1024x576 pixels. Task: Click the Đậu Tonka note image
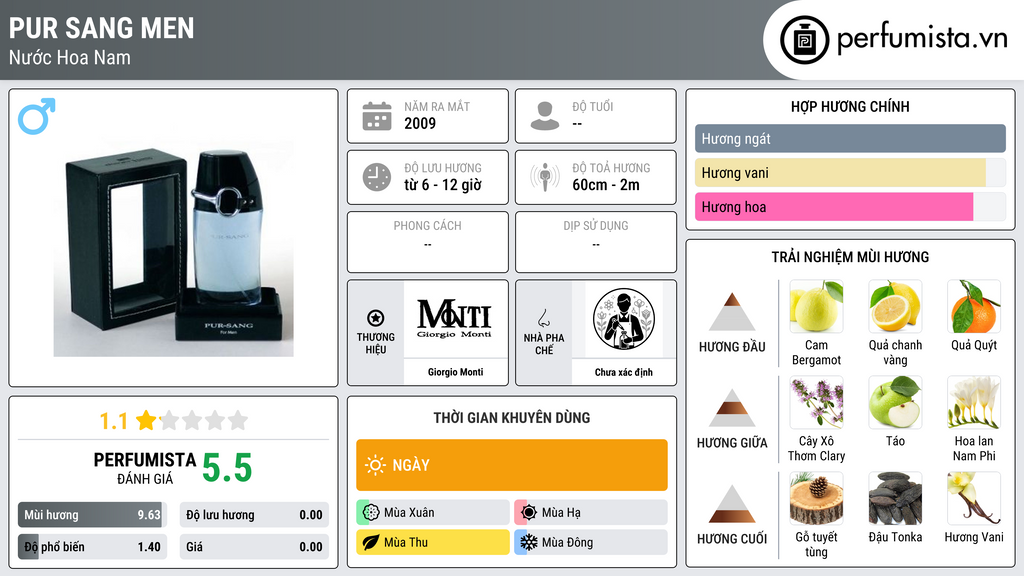895,498
